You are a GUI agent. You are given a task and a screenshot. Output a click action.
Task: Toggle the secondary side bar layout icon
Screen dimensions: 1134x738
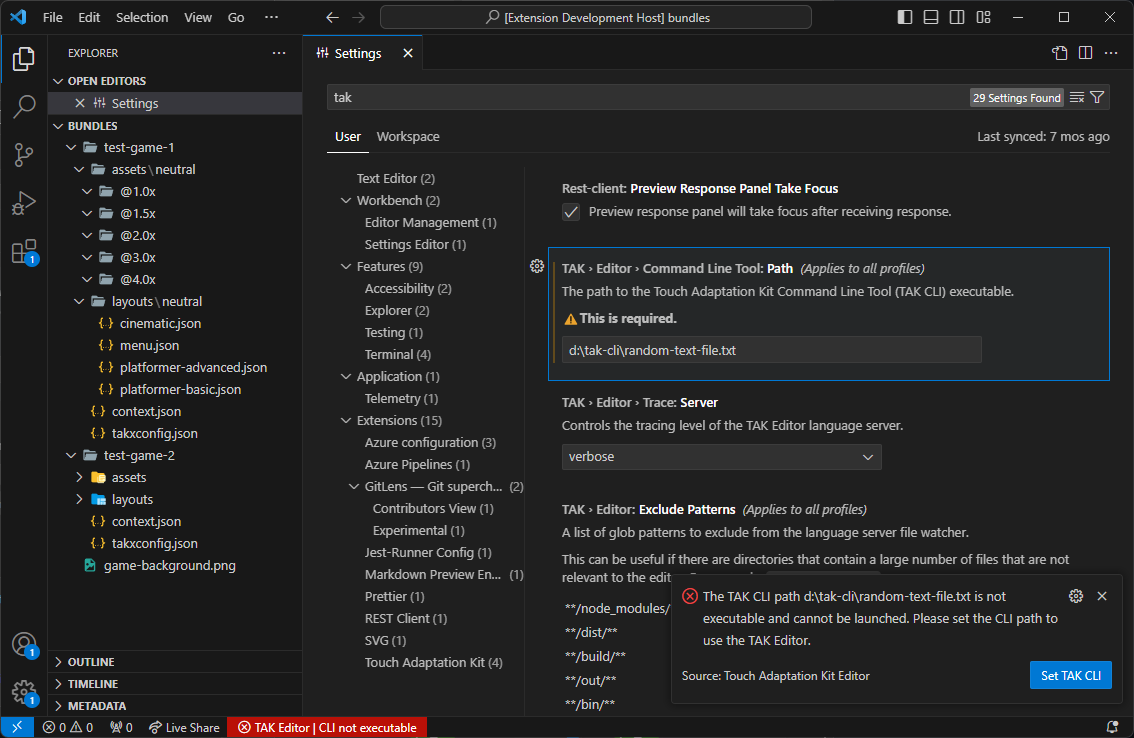[x=957, y=17]
